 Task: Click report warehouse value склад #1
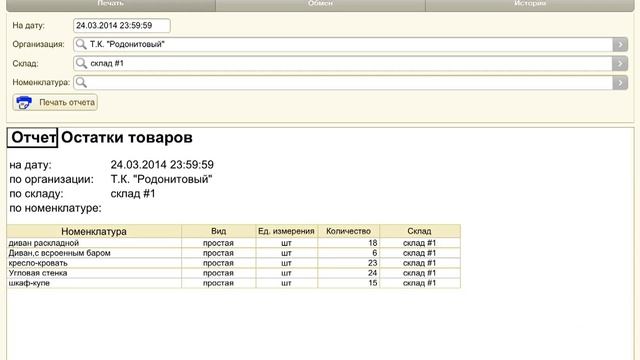(x=133, y=193)
